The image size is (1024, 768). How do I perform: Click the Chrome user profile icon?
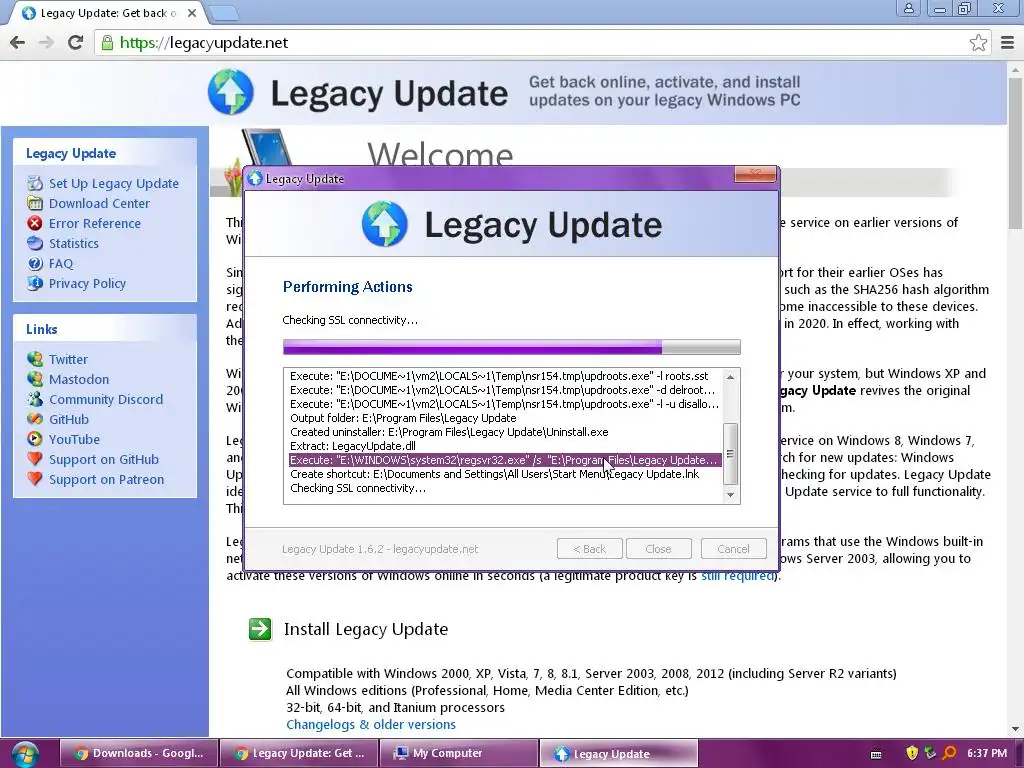tap(908, 8)
